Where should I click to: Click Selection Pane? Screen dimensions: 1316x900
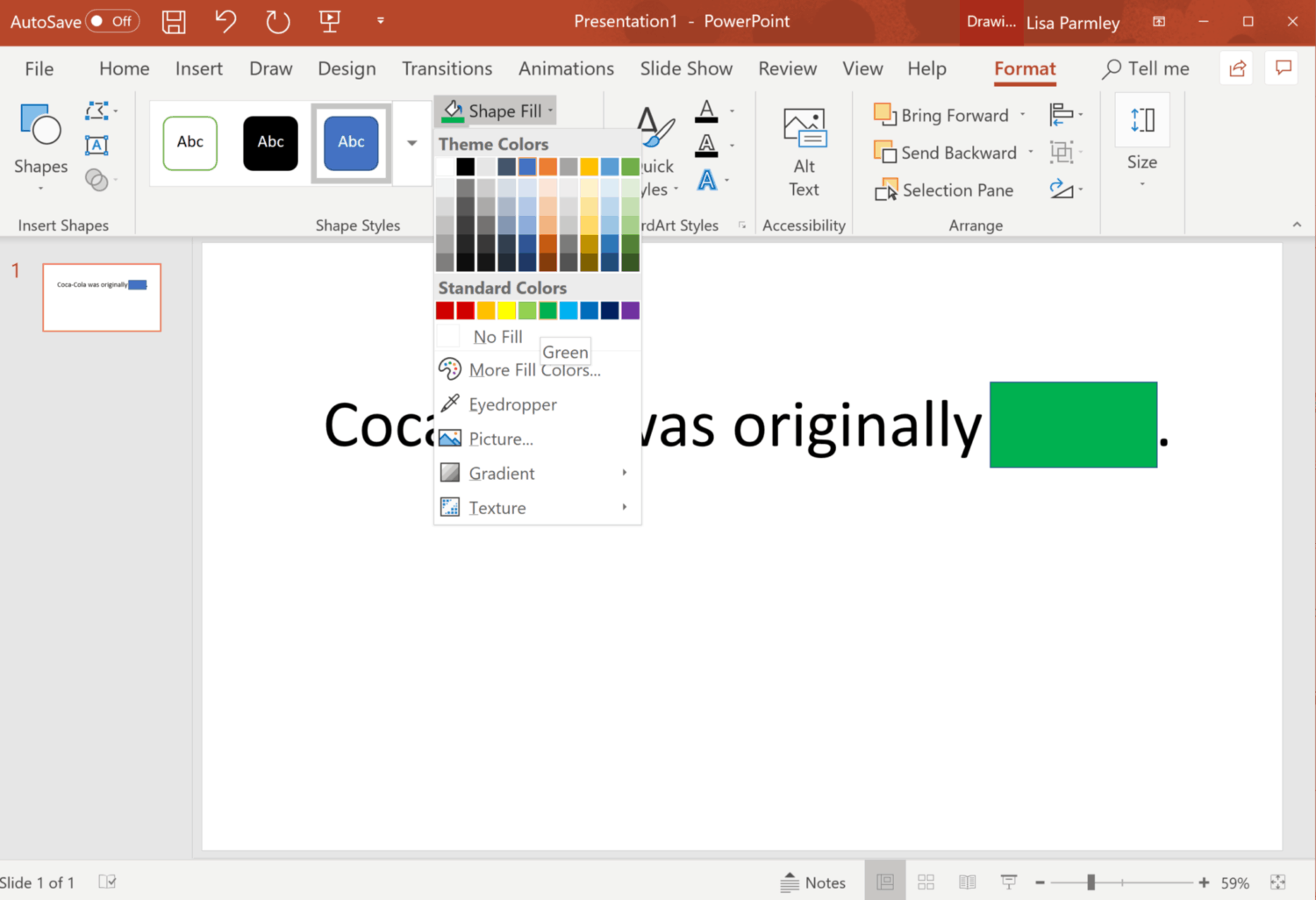(944, 190)
